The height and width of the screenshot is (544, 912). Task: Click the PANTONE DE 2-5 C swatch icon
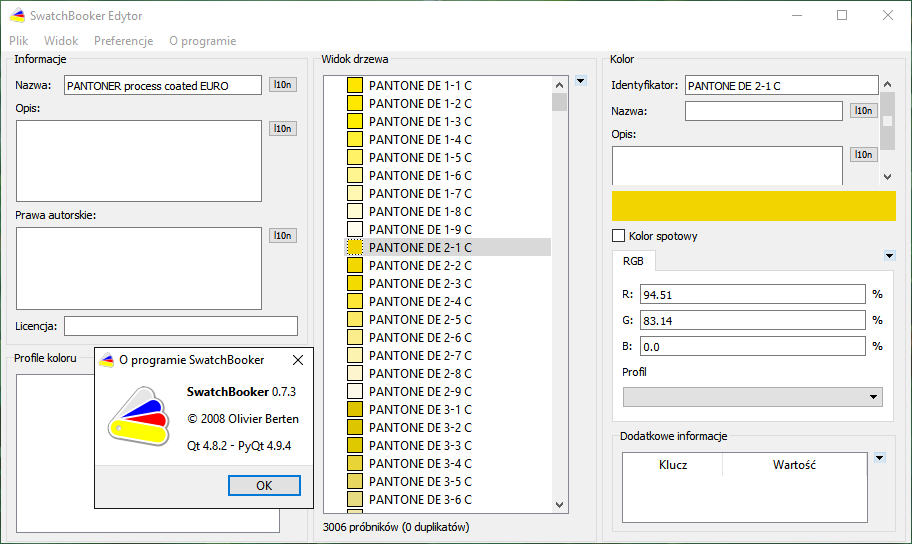355,320
